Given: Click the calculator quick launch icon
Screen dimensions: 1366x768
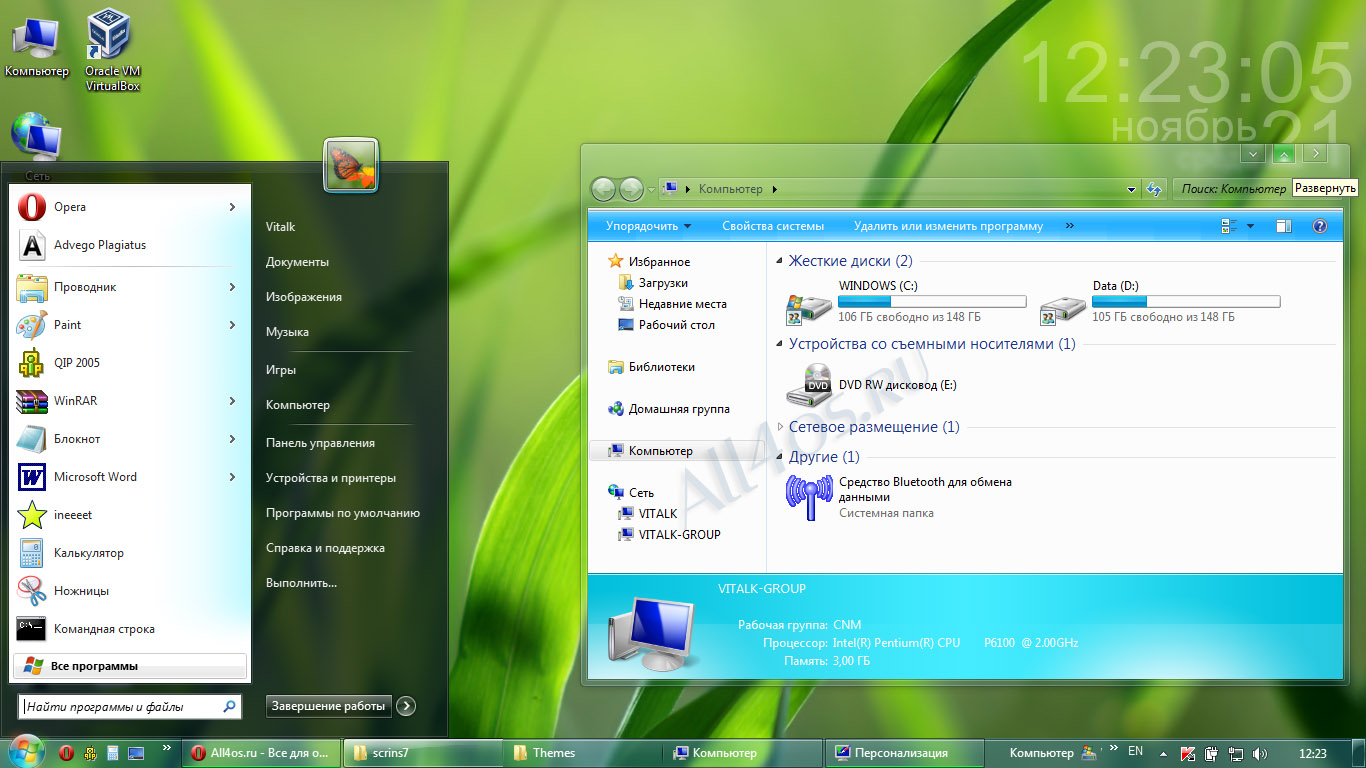Looking at the screenshot, I should pos(113,753).
